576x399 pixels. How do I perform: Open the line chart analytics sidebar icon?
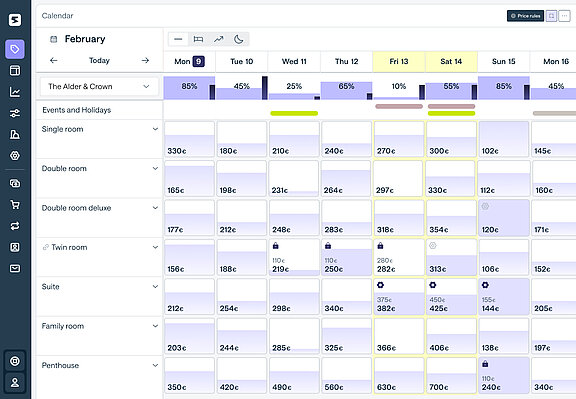tap(15, 92)
